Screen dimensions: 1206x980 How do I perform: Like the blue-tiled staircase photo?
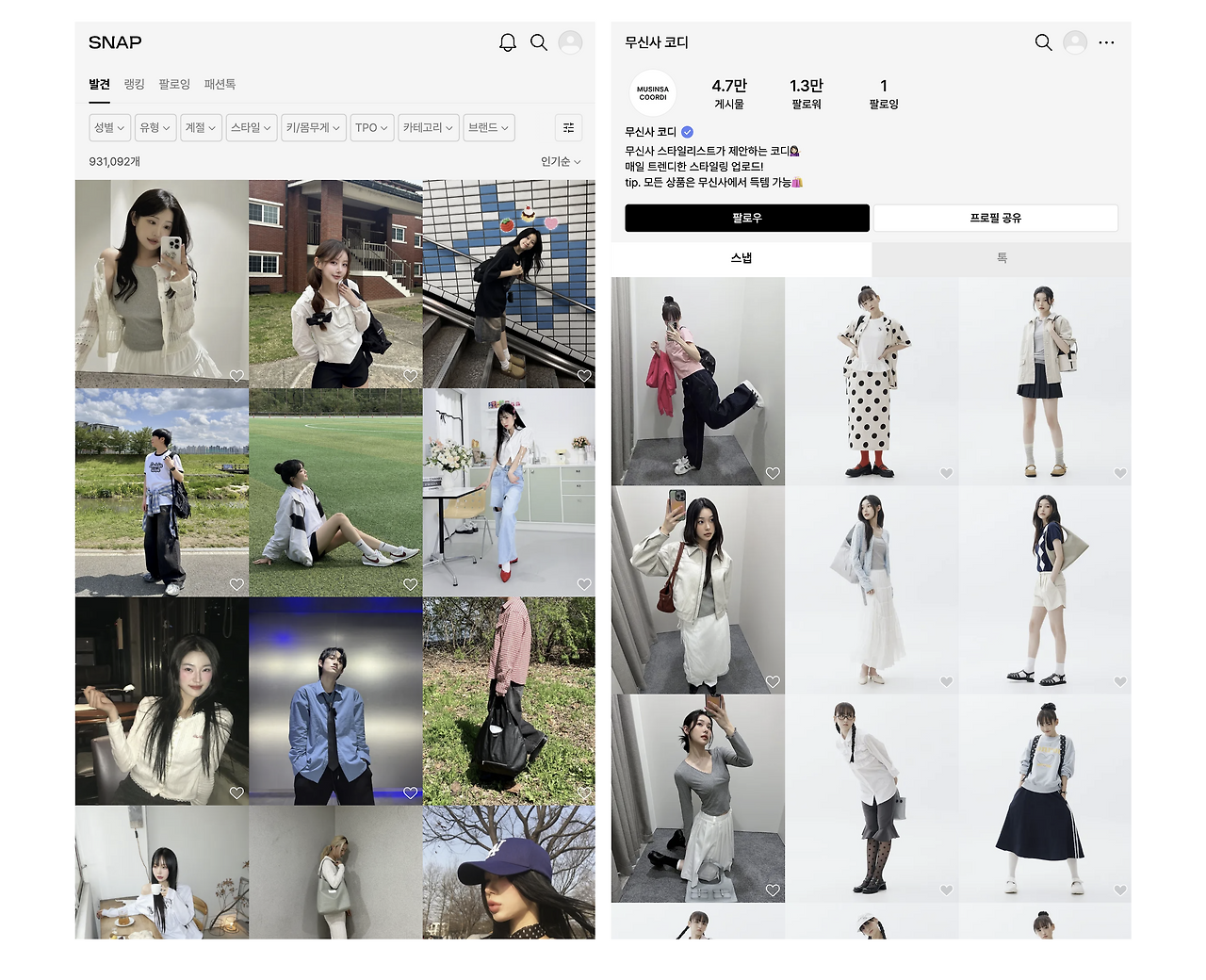584,376
